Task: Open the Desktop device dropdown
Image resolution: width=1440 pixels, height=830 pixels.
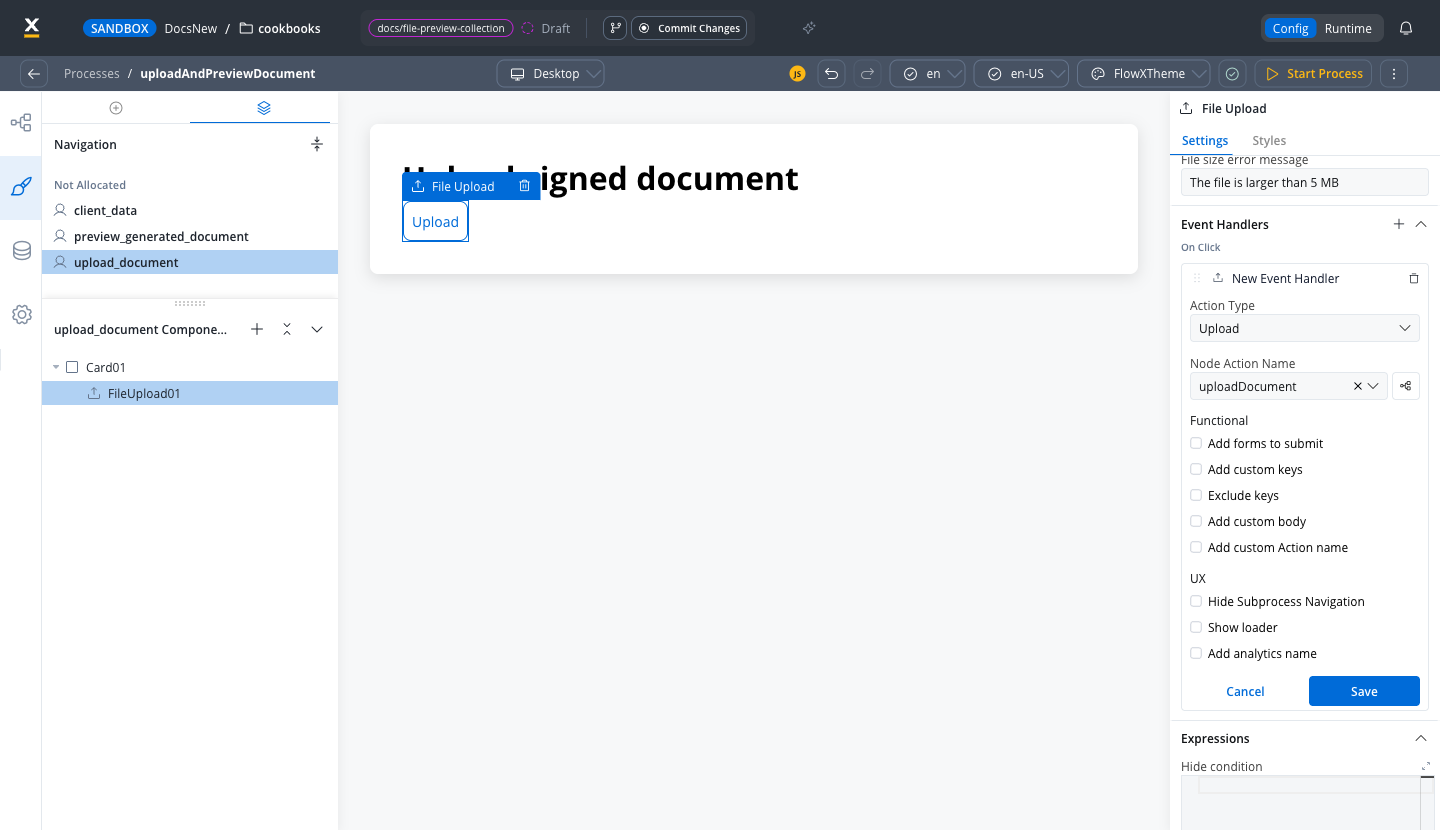Action: click(551, 73)
